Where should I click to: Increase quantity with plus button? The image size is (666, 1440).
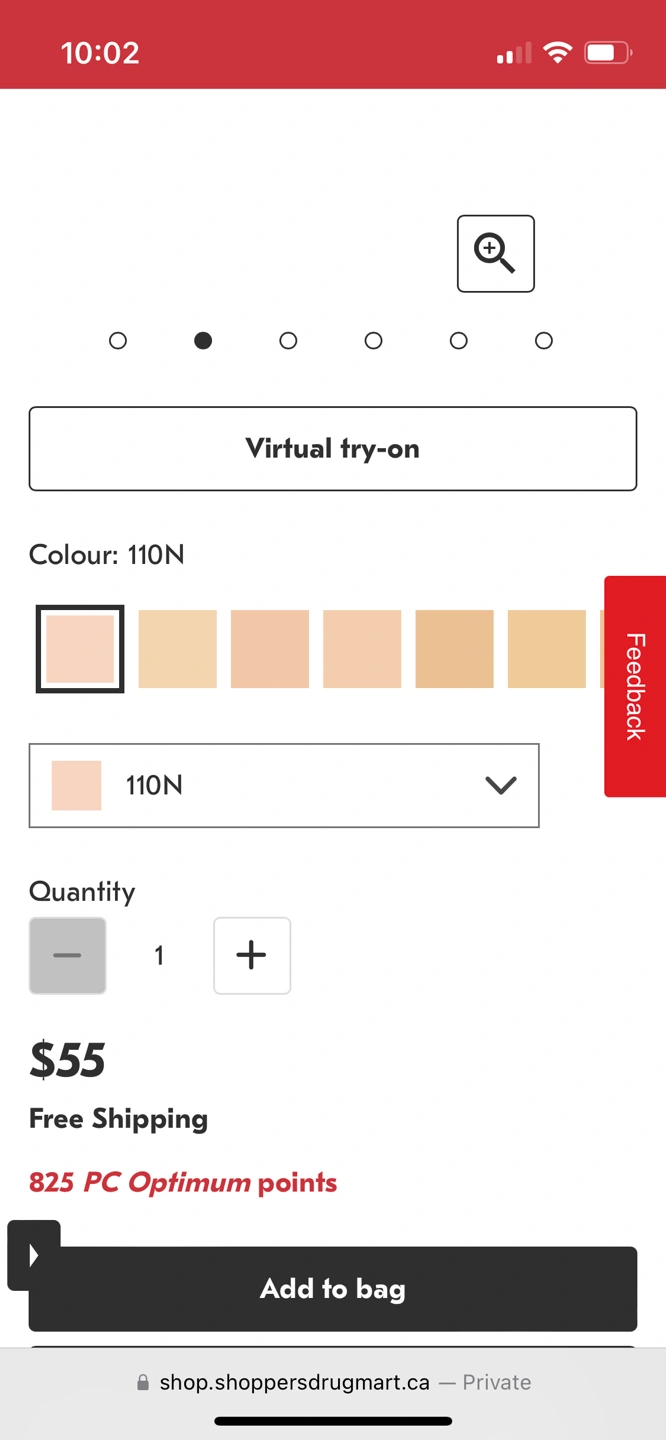pos(252,956)
